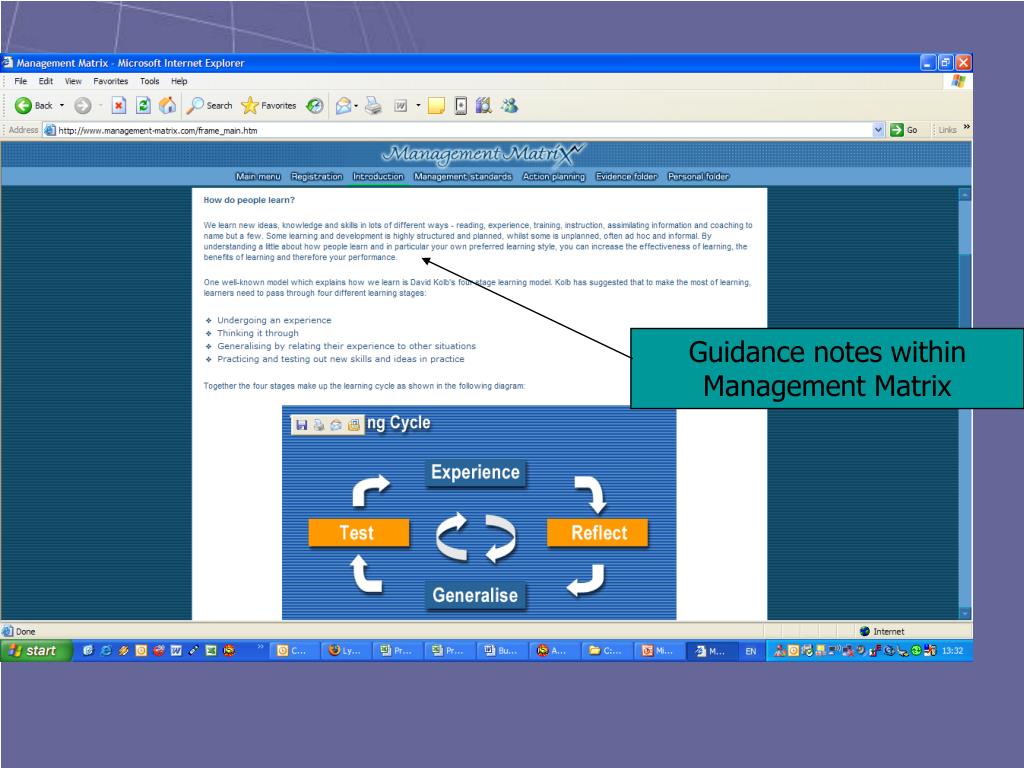Open the Tools menu
This screenshot has width=1024, height=768.
point(150,81)
